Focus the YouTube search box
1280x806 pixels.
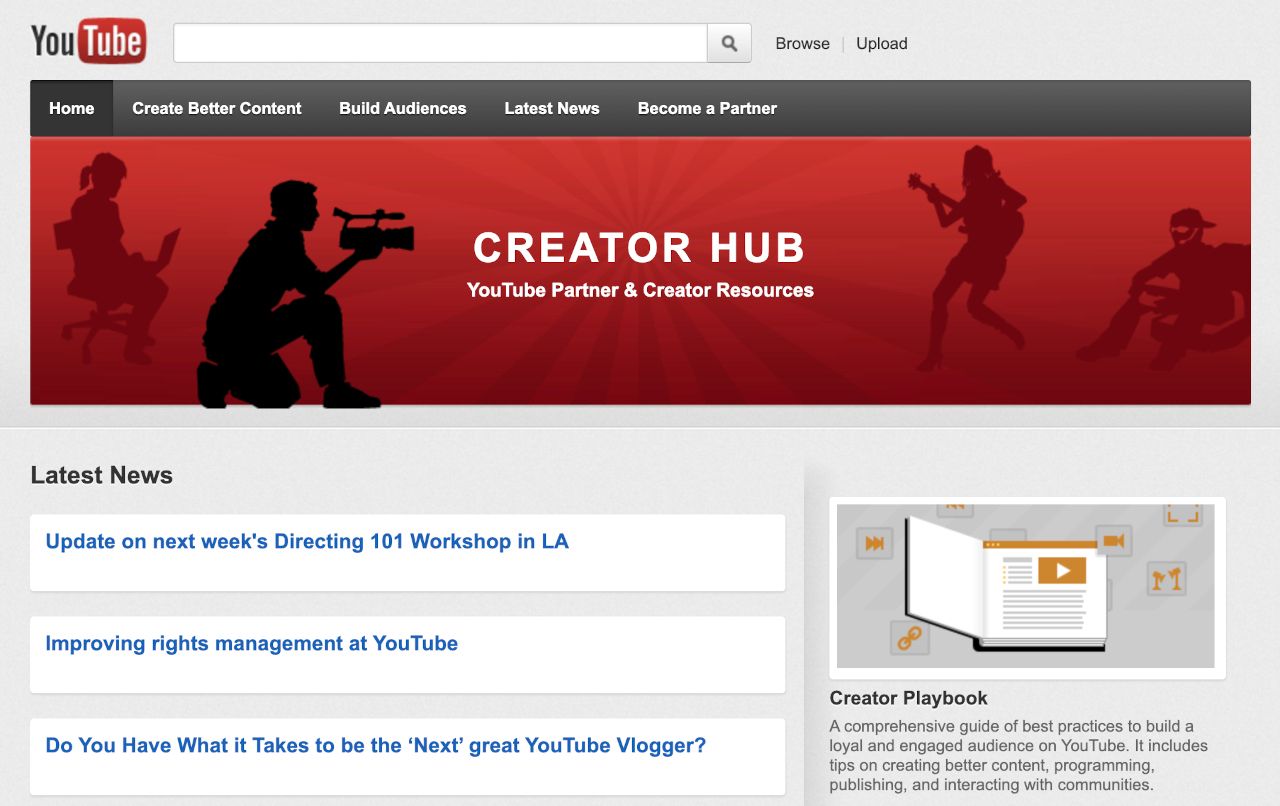[440, 43]
